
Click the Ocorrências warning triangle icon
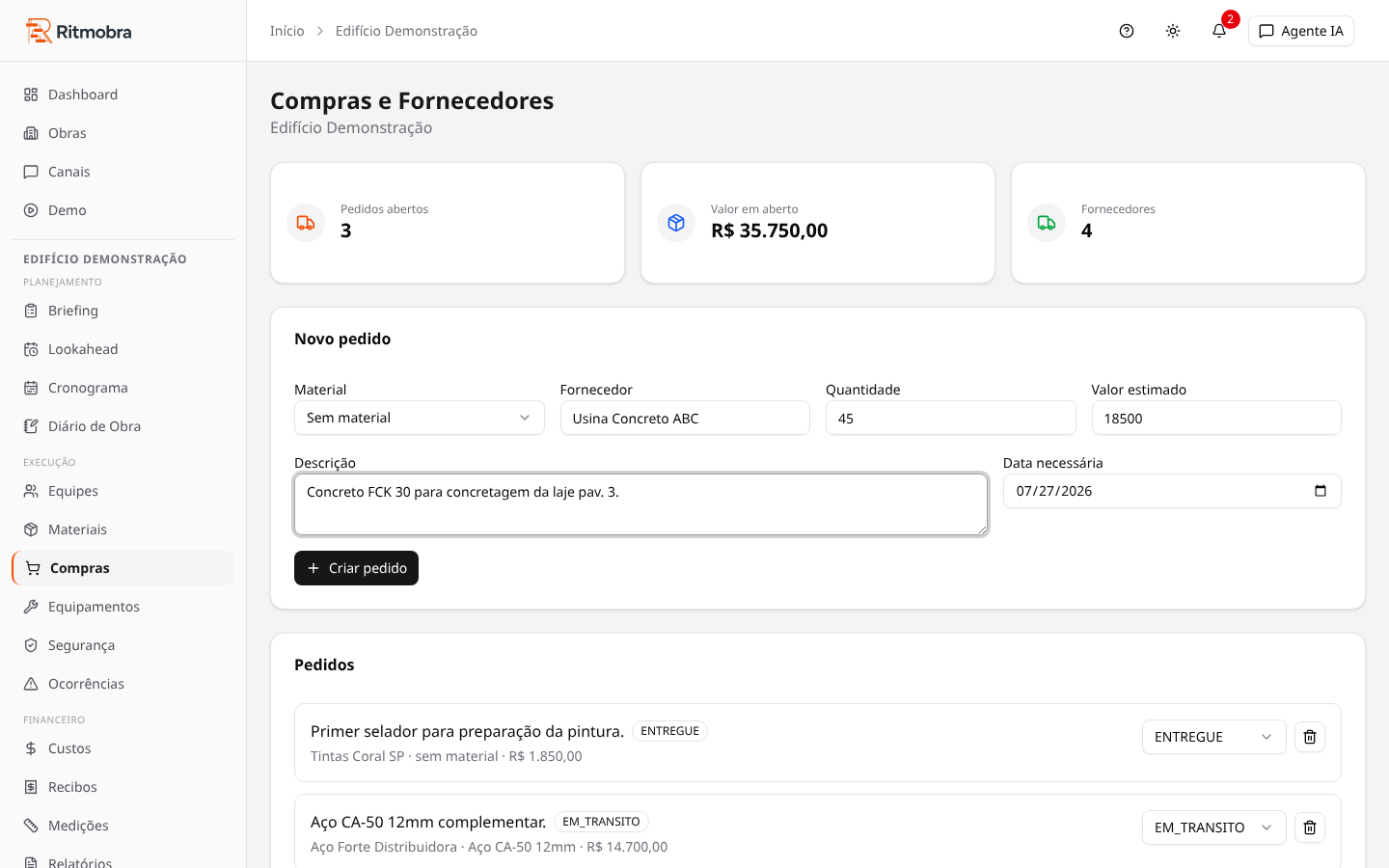[x=31, y=684]
